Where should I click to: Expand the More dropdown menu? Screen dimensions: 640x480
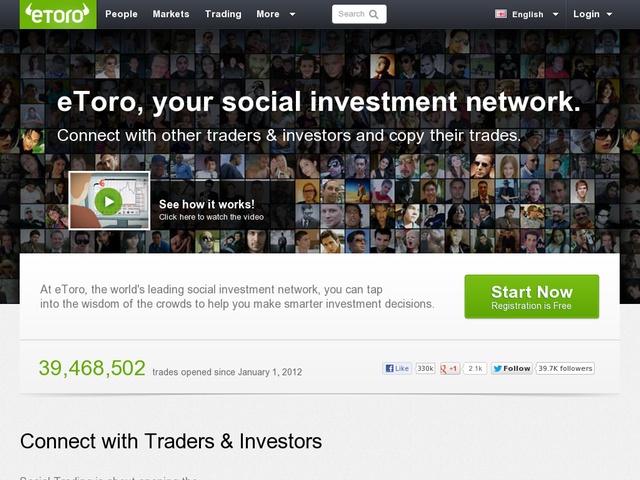point(276,14)
